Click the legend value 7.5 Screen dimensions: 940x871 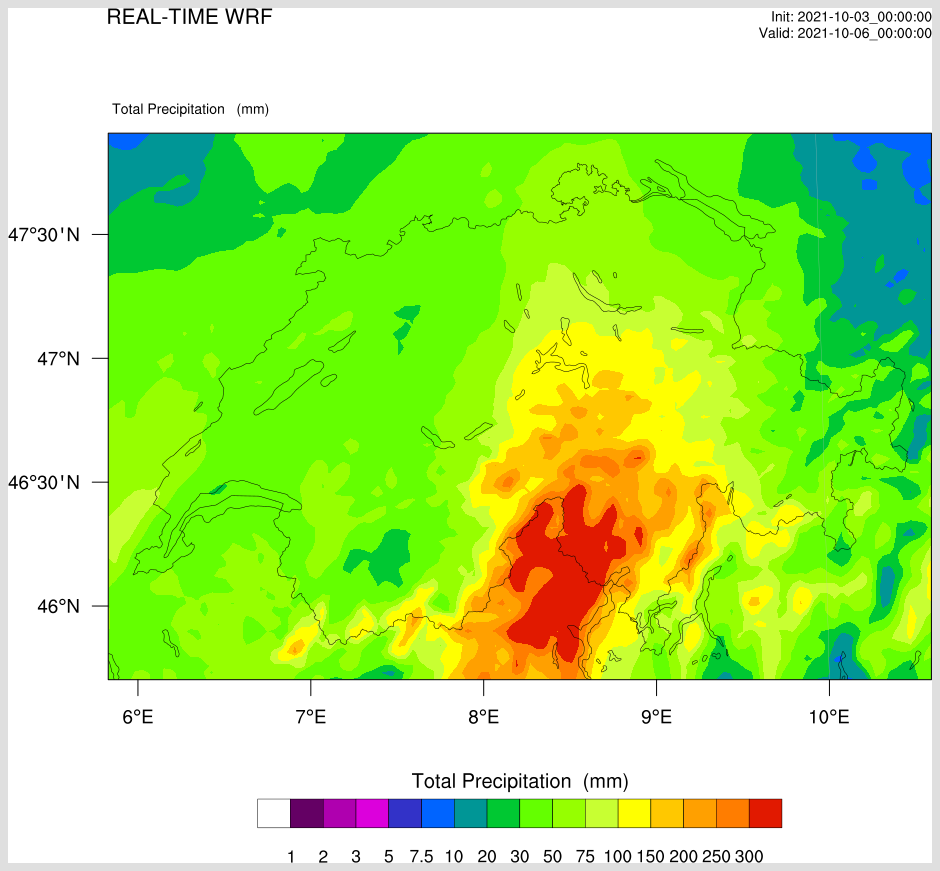(x=421, y=857)
